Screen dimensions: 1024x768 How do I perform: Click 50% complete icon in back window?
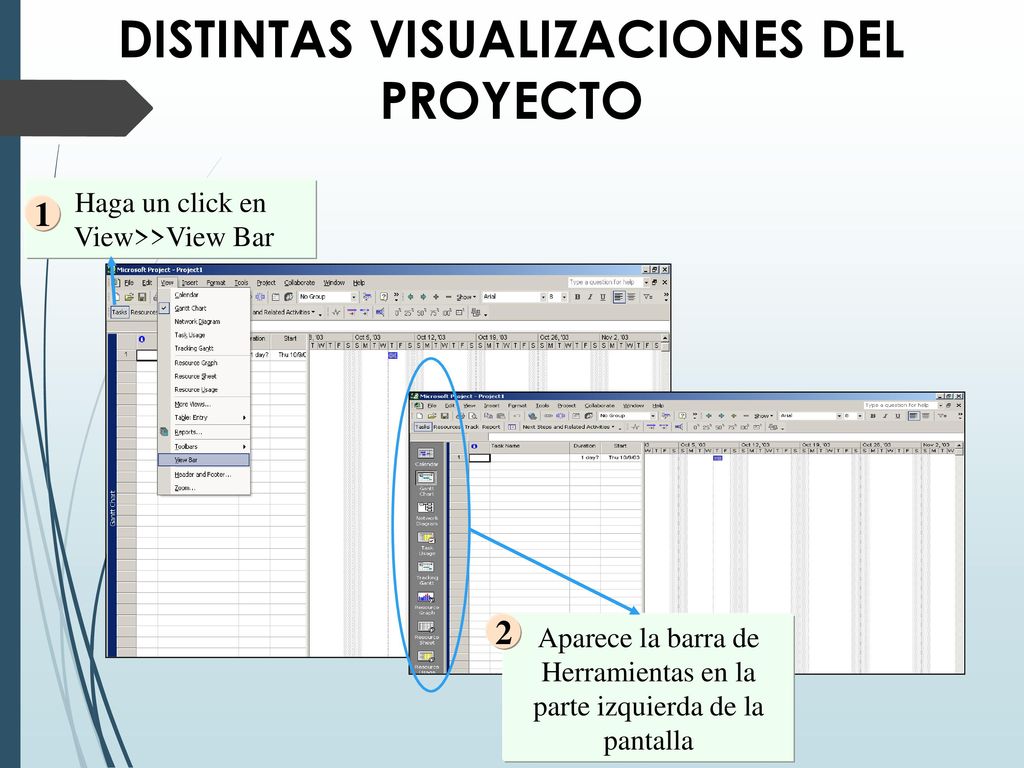click(x=421, y=313)
